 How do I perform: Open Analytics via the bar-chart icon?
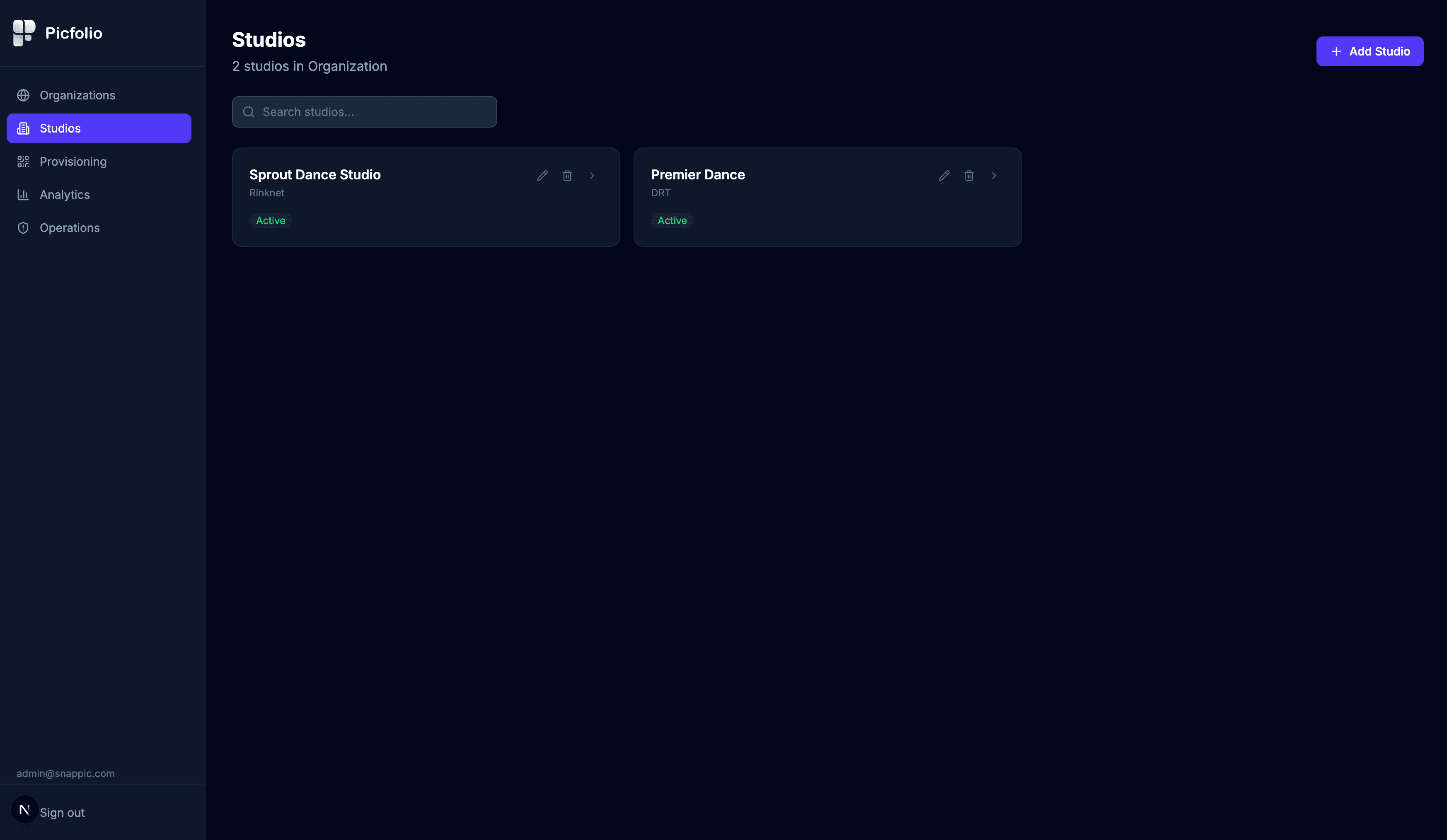(x=23, y=195)
